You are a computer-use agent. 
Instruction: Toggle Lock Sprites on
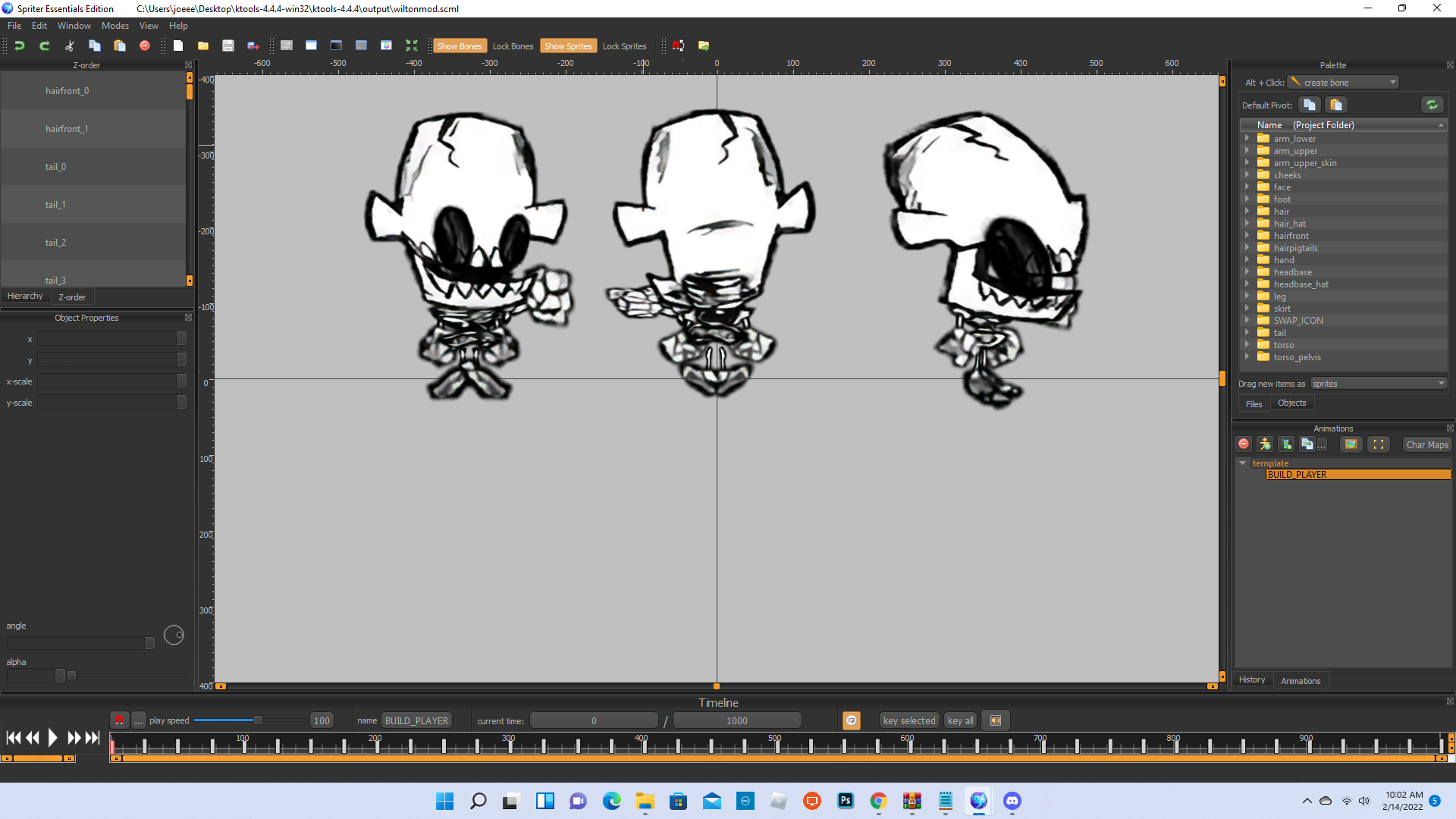(x=624, y=46)
